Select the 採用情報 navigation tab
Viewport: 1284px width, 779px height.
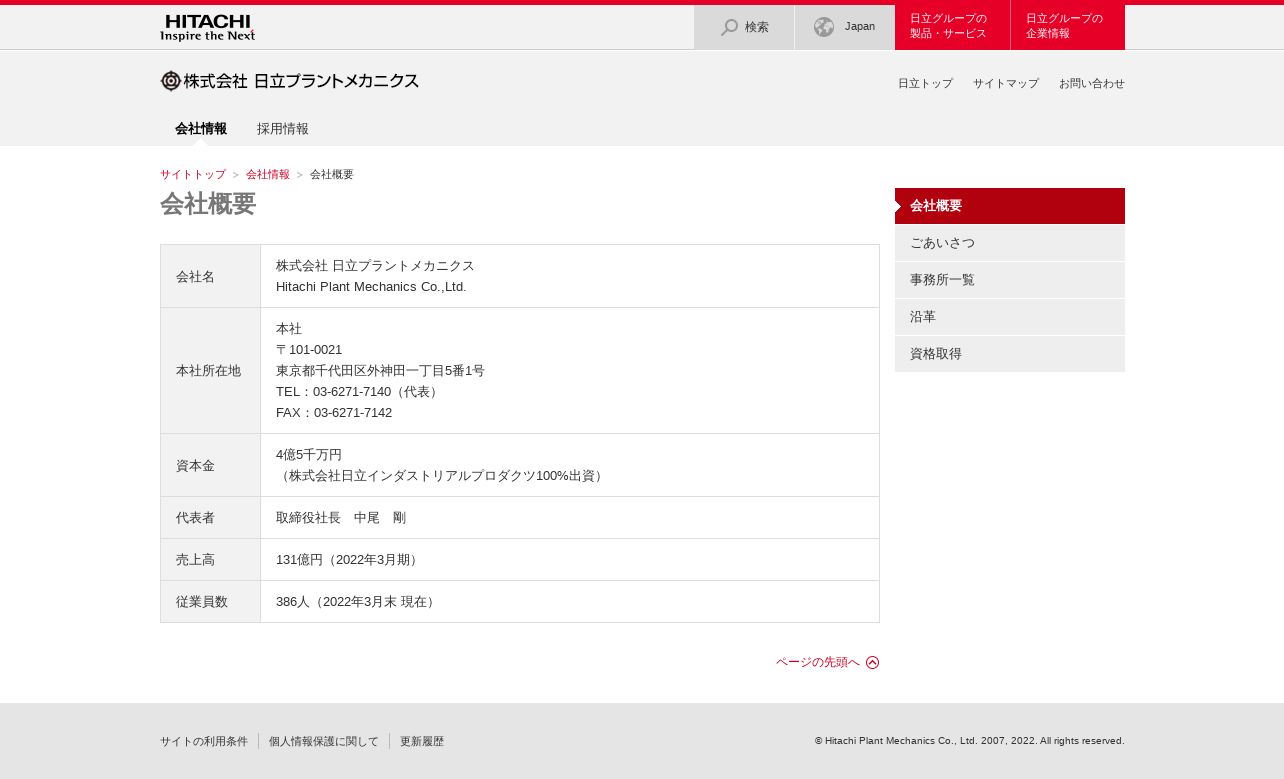[x=283, y=129]
